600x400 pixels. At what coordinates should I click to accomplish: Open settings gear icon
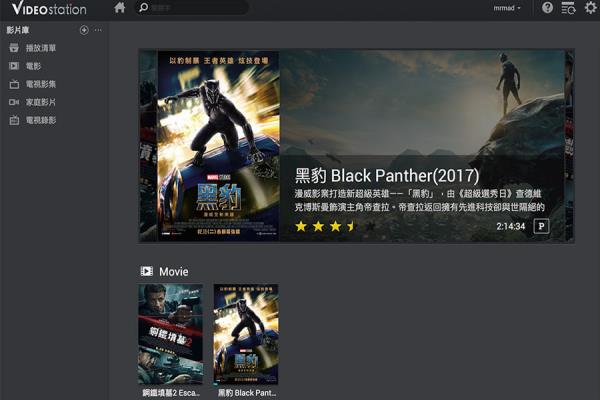pyautogui.click(x=590, y=8)
